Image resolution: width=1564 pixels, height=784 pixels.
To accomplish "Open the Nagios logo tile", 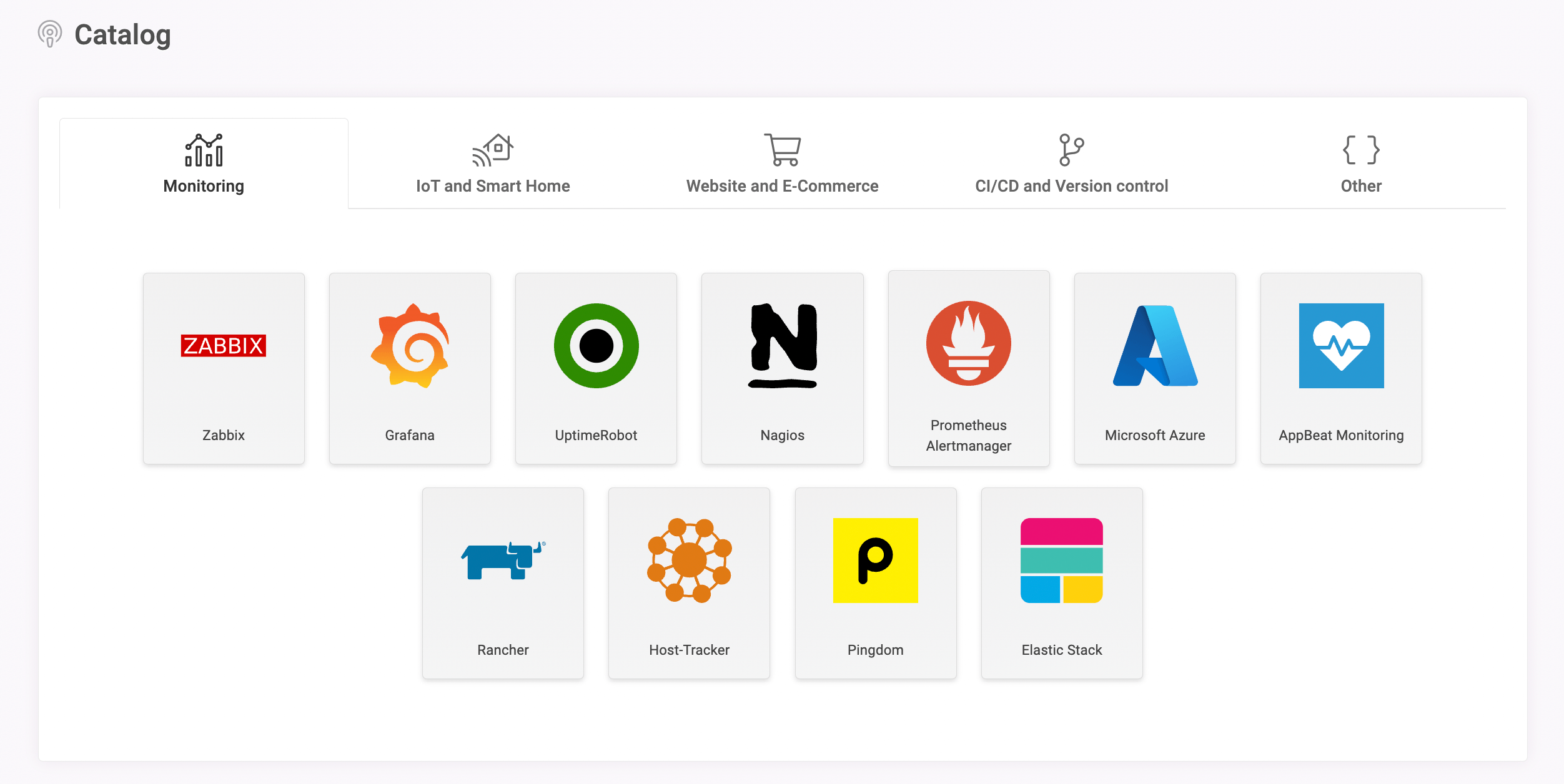I will pyautogui.click(x=783, y=346).
